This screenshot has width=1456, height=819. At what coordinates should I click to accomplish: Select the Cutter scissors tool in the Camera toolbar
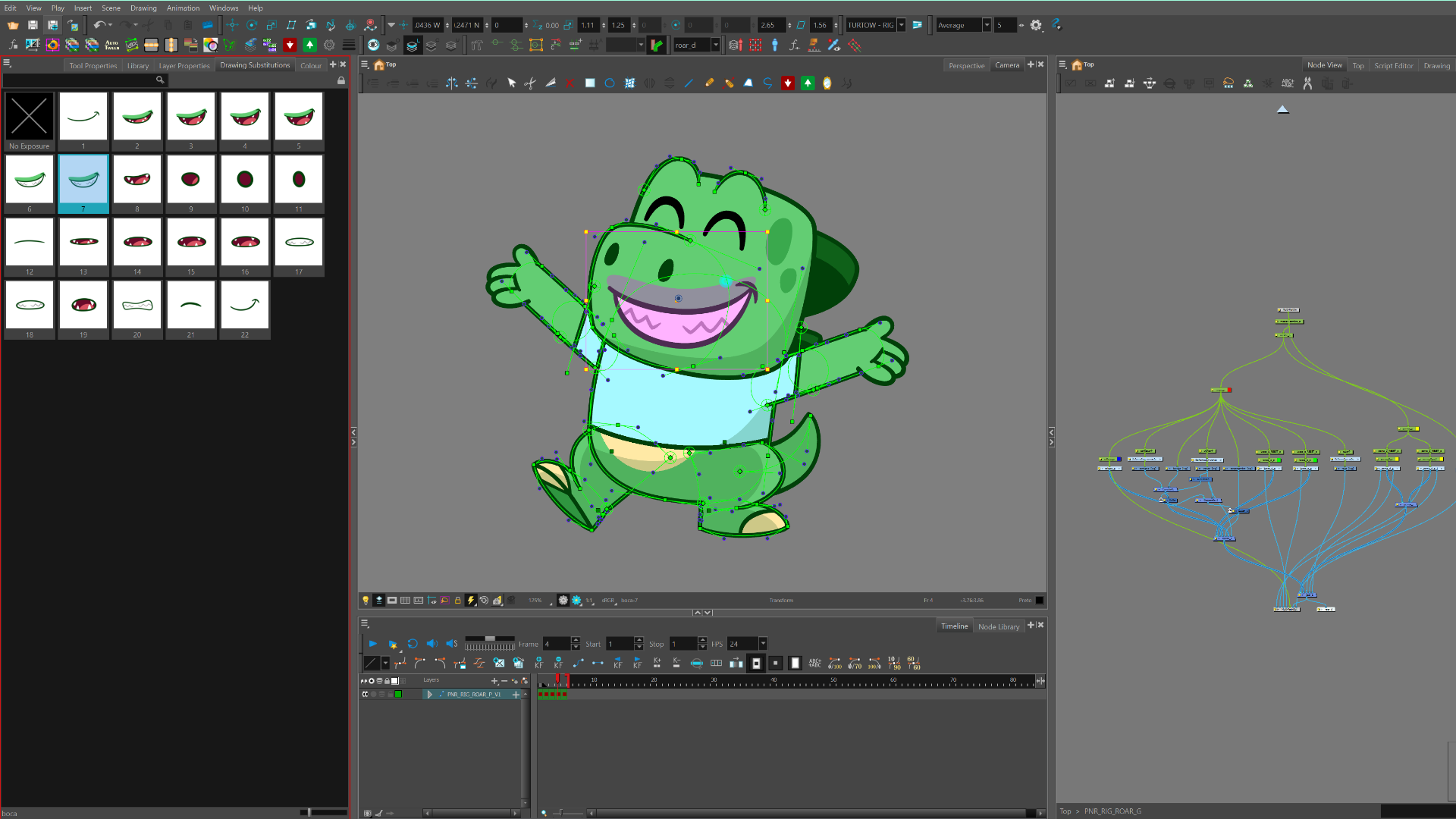tap(530, 83)
